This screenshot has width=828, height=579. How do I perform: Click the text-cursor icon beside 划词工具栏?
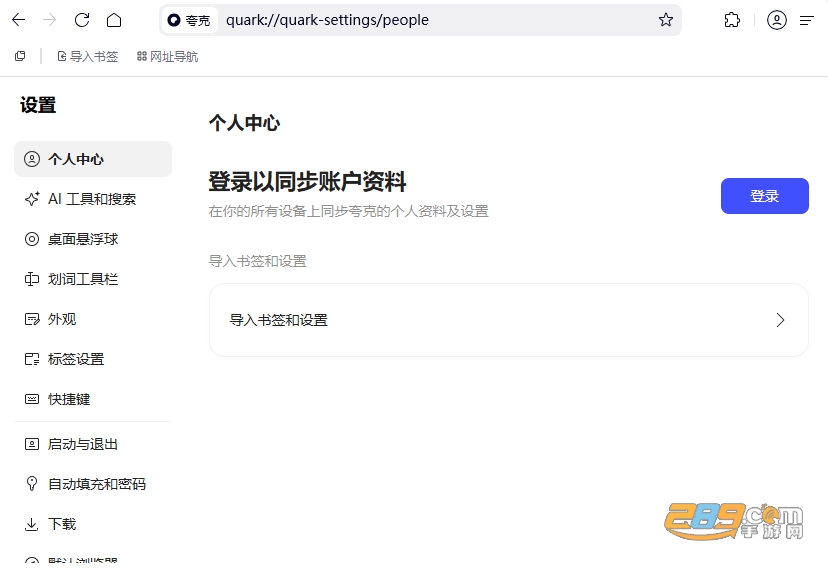click(x=32, y=279)
